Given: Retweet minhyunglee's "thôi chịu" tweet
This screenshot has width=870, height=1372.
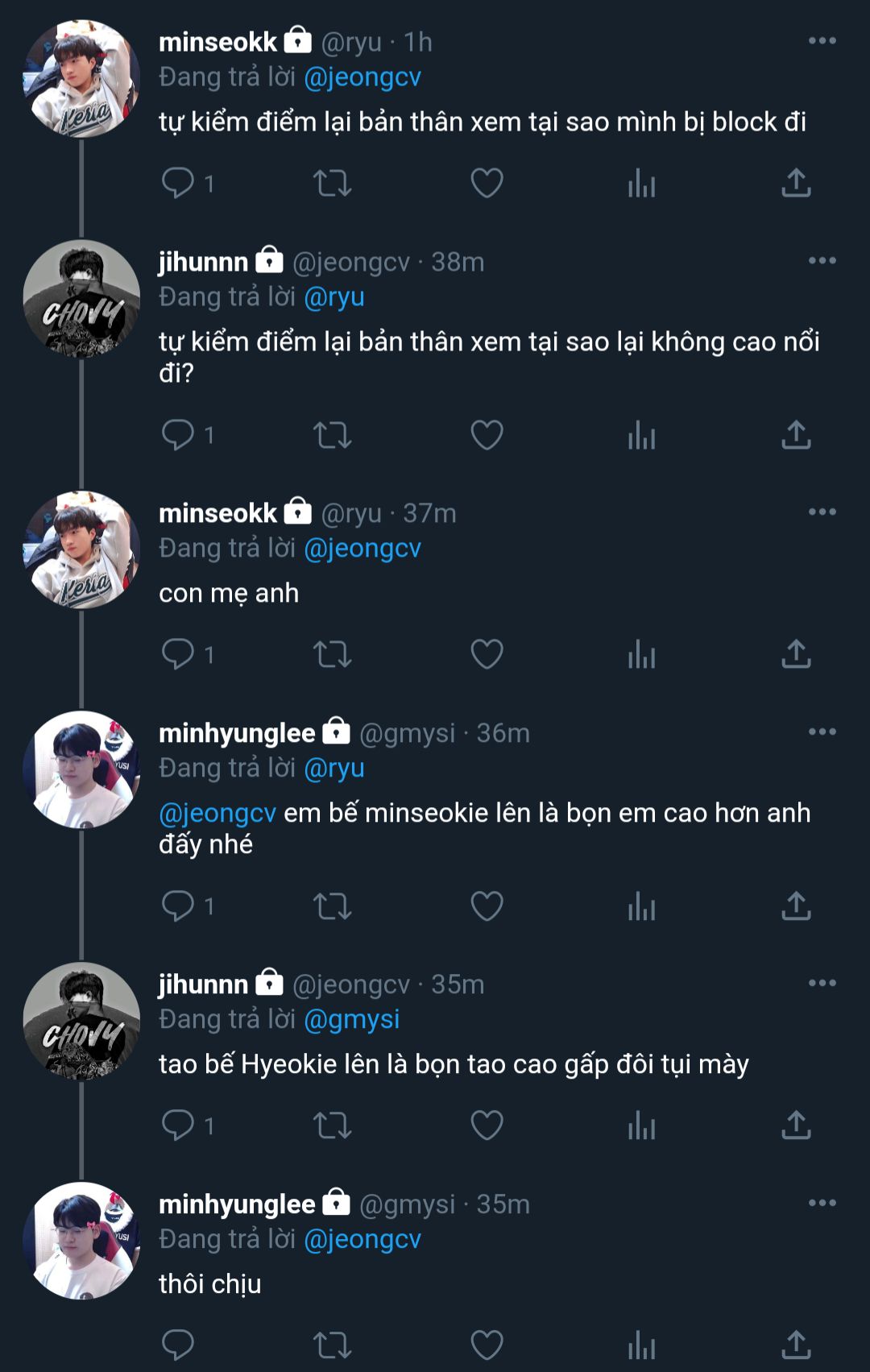Looking at the screenshot, I should 332,1345.
